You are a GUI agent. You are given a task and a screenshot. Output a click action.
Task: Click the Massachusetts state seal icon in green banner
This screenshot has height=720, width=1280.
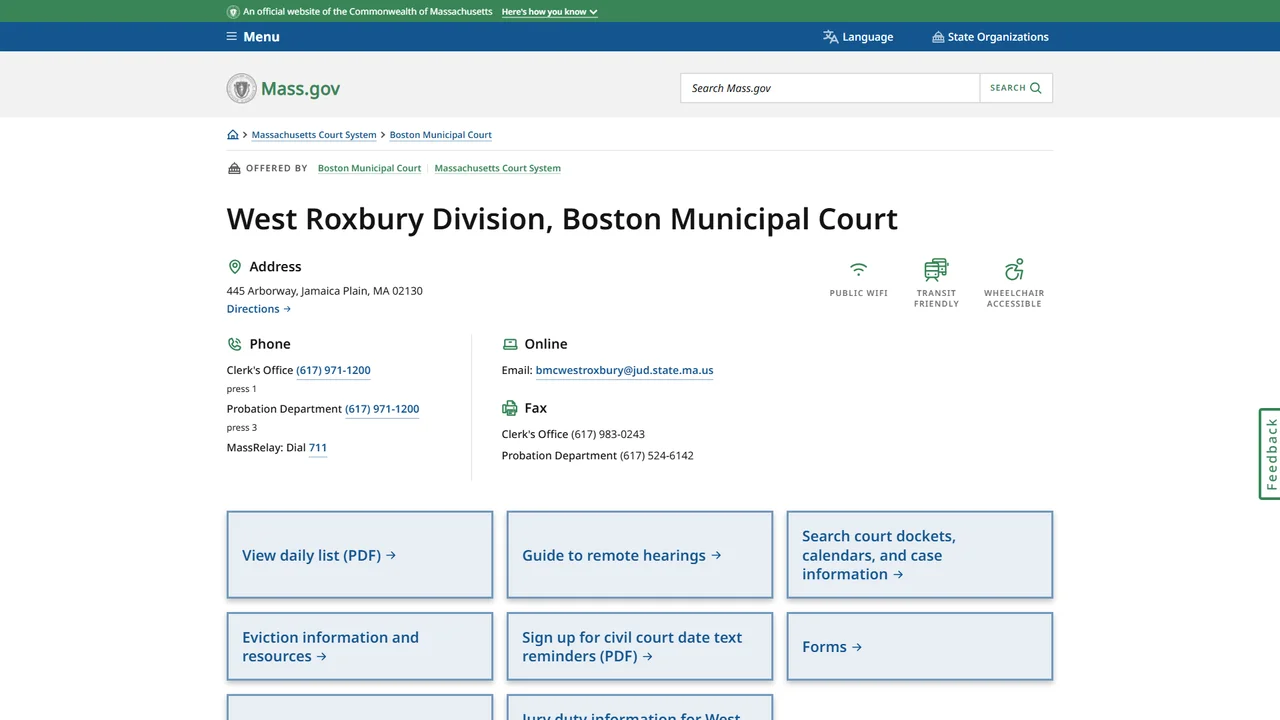tap(233, 12)
